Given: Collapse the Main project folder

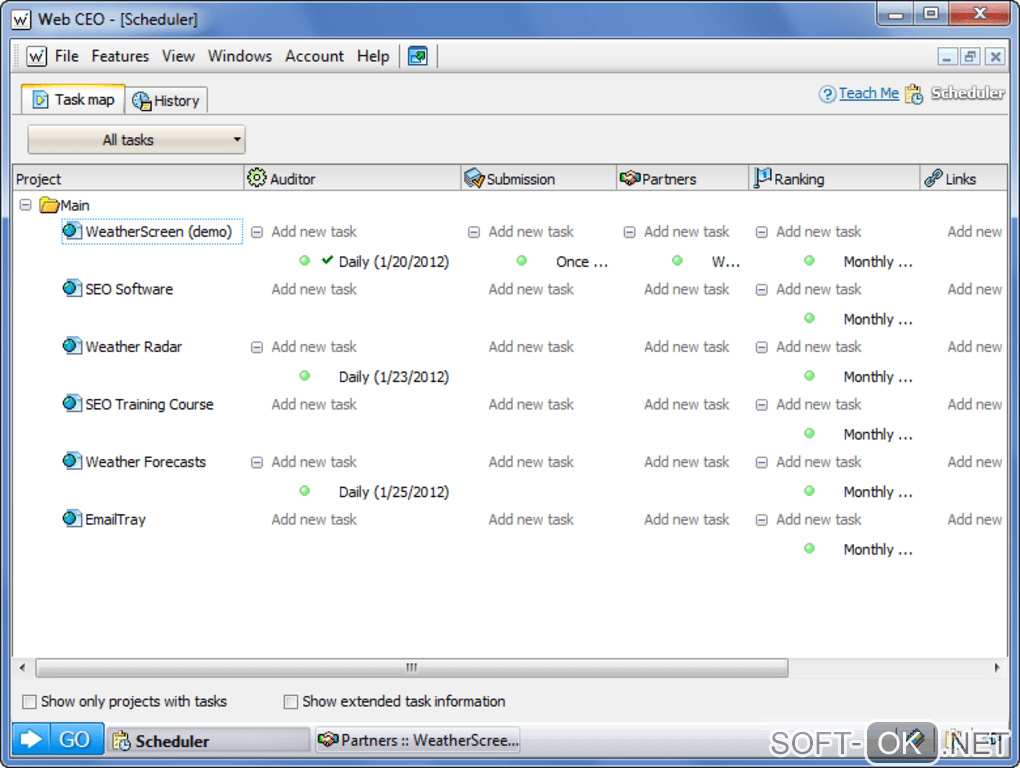Looking at the screenshot, I should [x=25, y=205].
